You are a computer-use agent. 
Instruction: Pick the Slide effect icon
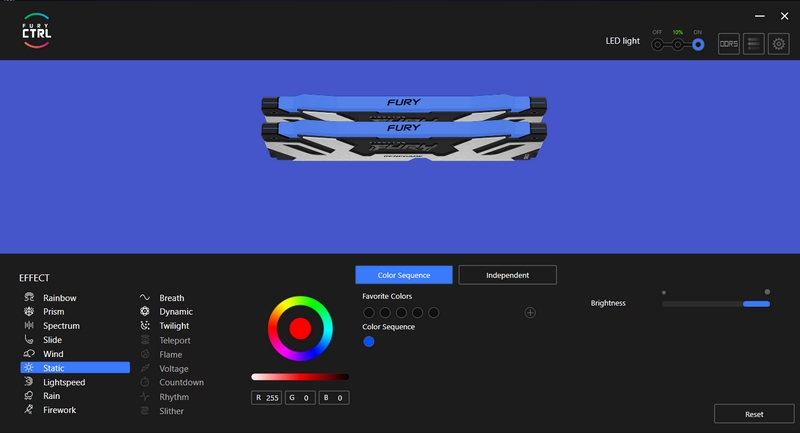[x=29, y=340]
